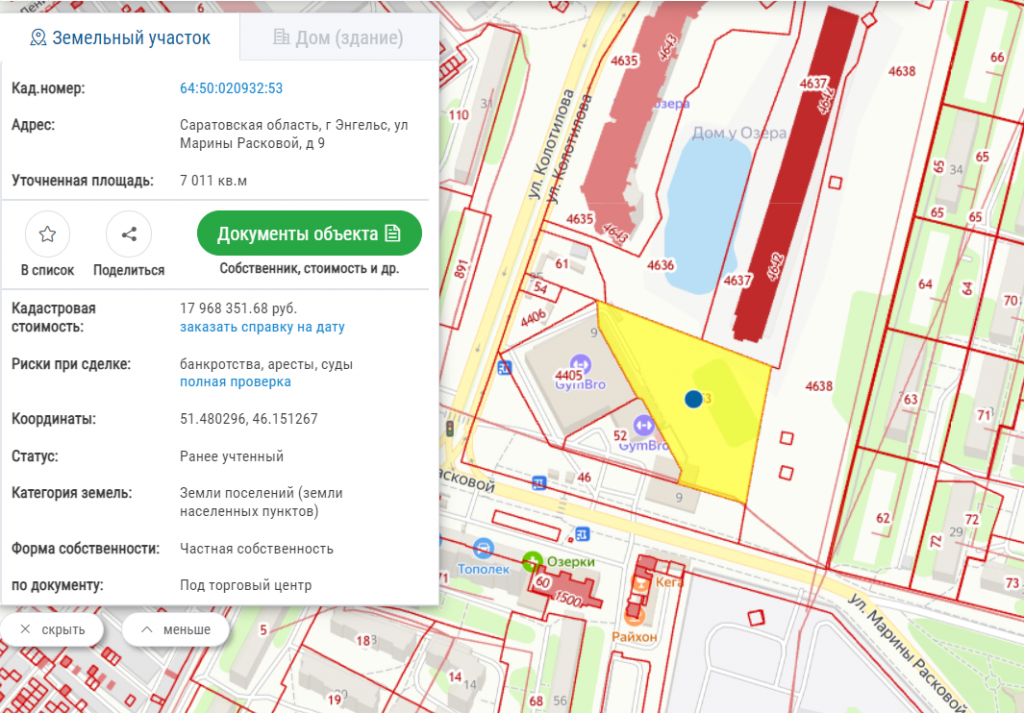Click status text Ранее учтенный
This screenshot has width=1024, height=713.
[x=232, y=456]
